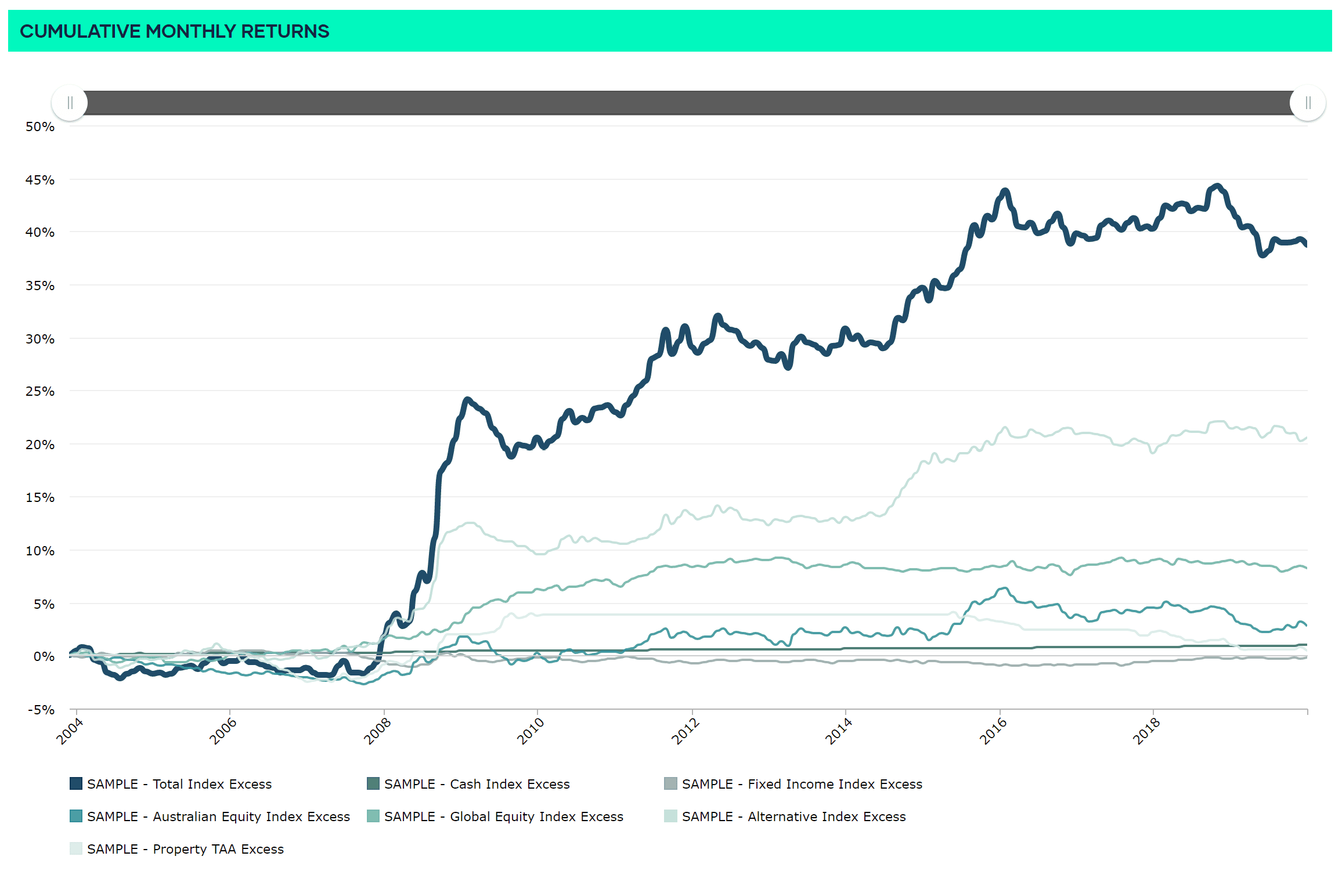The image size is (1342, 896).
Task: Hide the Global Equity Index Excess label
Action: click(x=503, y=816)
